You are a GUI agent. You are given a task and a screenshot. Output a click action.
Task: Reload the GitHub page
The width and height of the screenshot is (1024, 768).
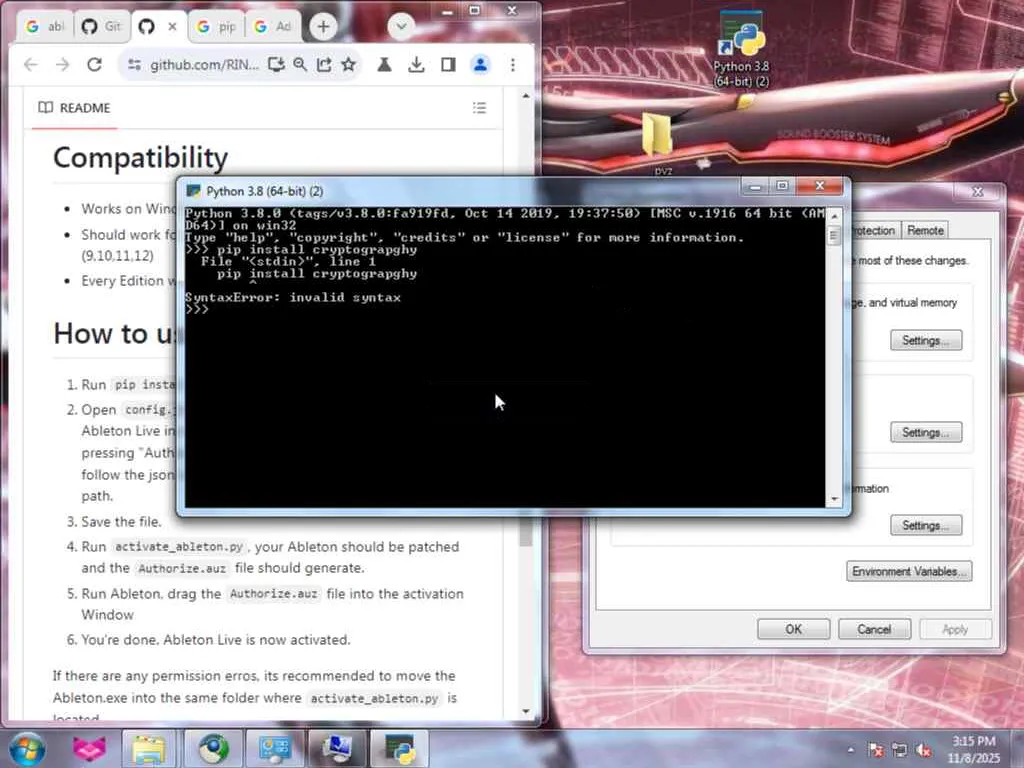click(x=95, y=65)
